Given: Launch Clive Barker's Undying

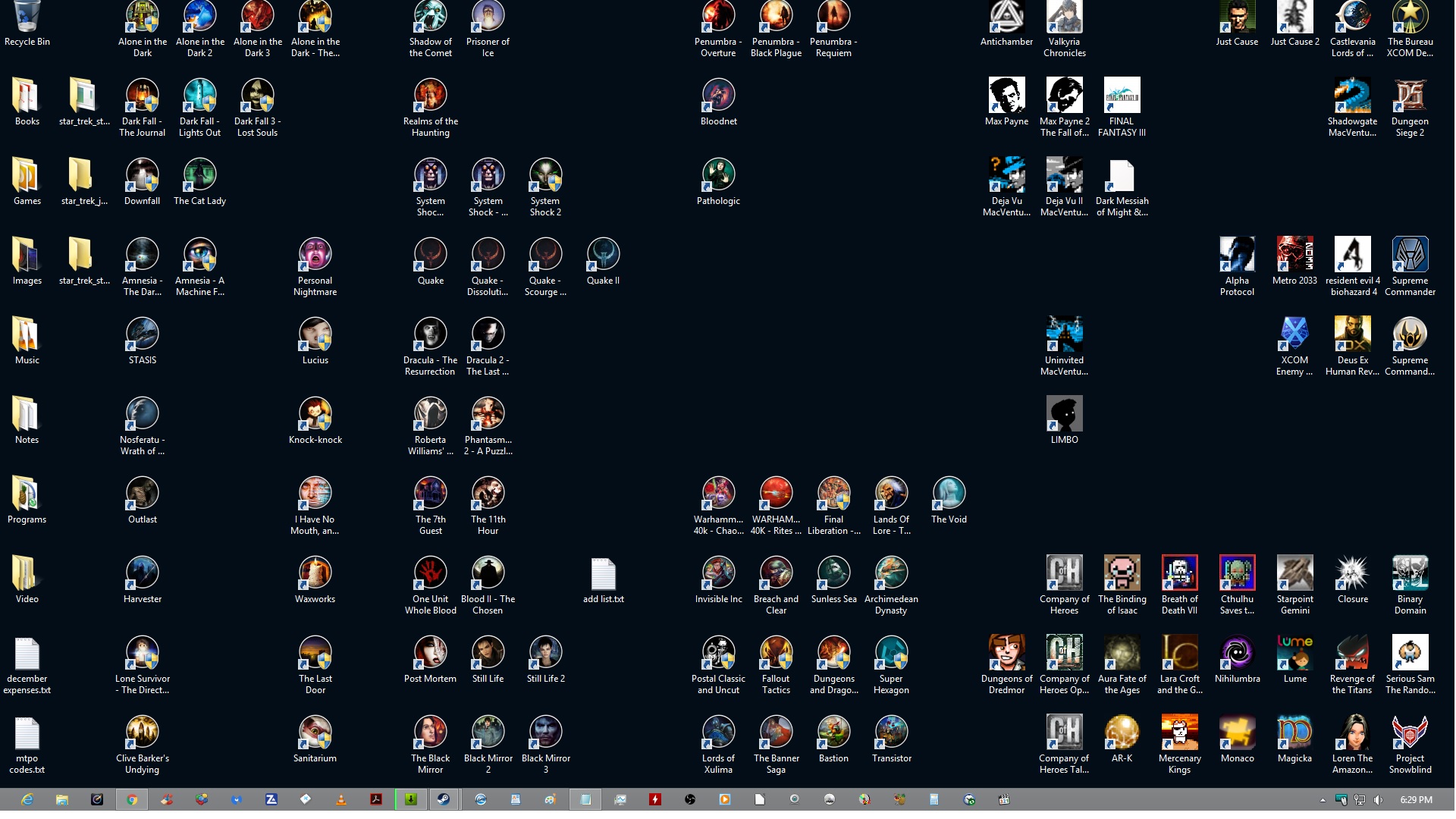Looking at the screenshot, I should (x=142, y=744).
